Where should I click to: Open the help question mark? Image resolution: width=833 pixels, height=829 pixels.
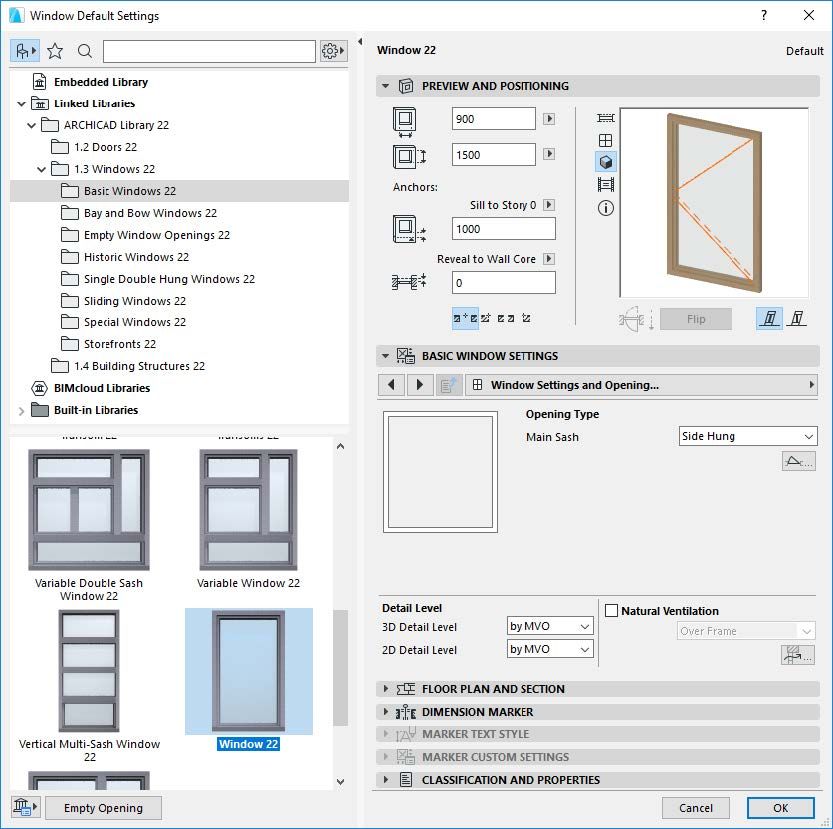pyautogui.click(x=763, y=15)
